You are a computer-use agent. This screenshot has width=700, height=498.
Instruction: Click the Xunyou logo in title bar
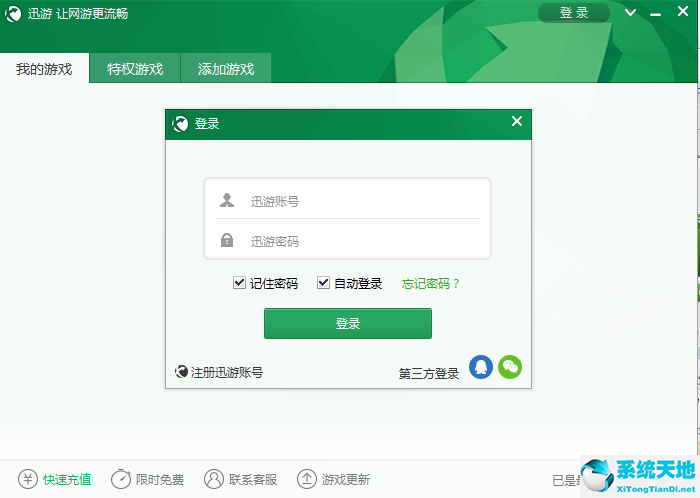point(13,14)
